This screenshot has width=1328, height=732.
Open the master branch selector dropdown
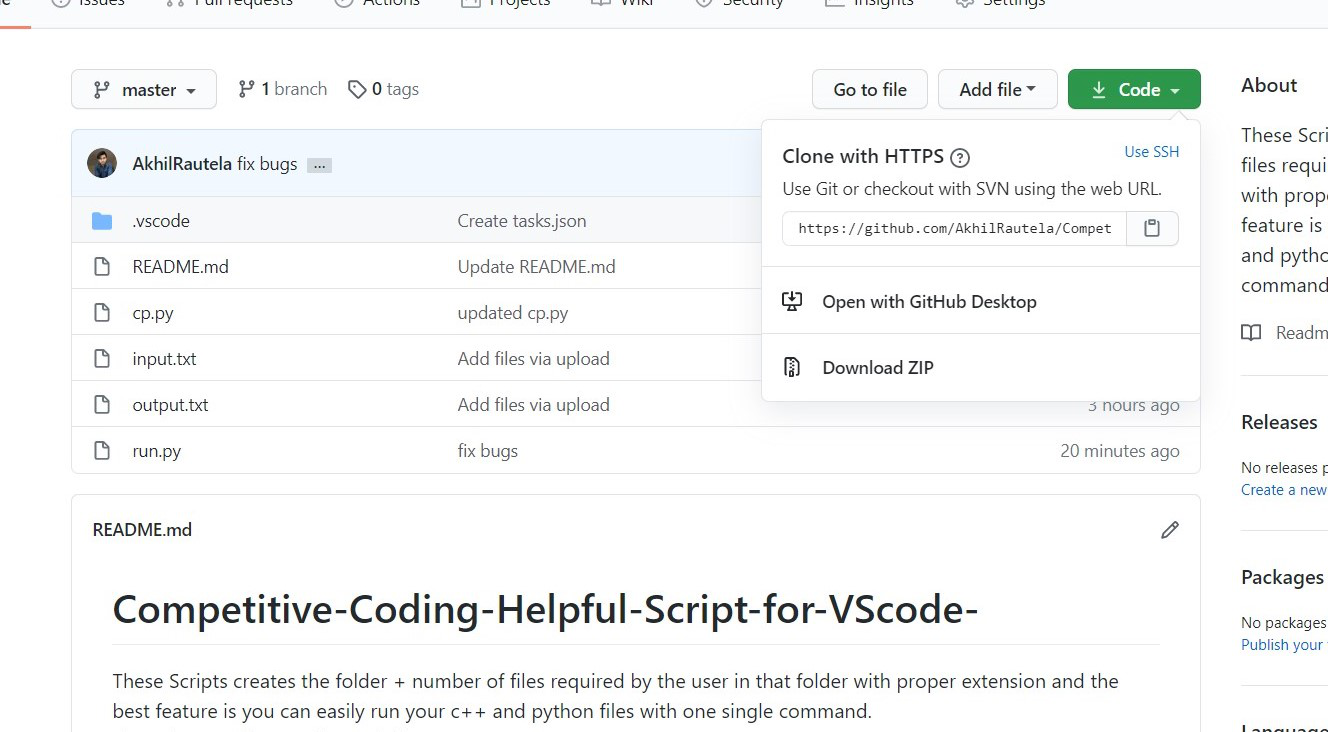[144, 89]
